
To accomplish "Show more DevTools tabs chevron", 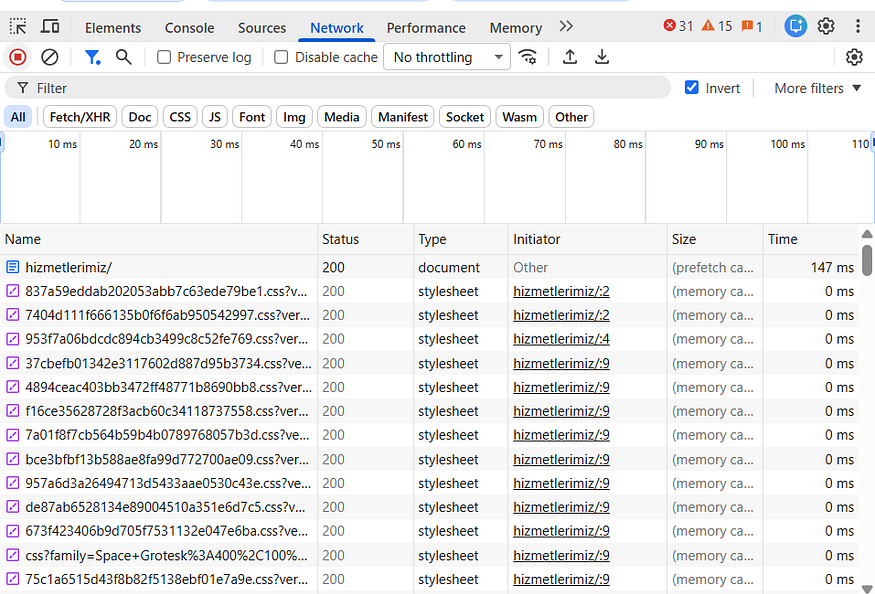I will pos(566,26).
